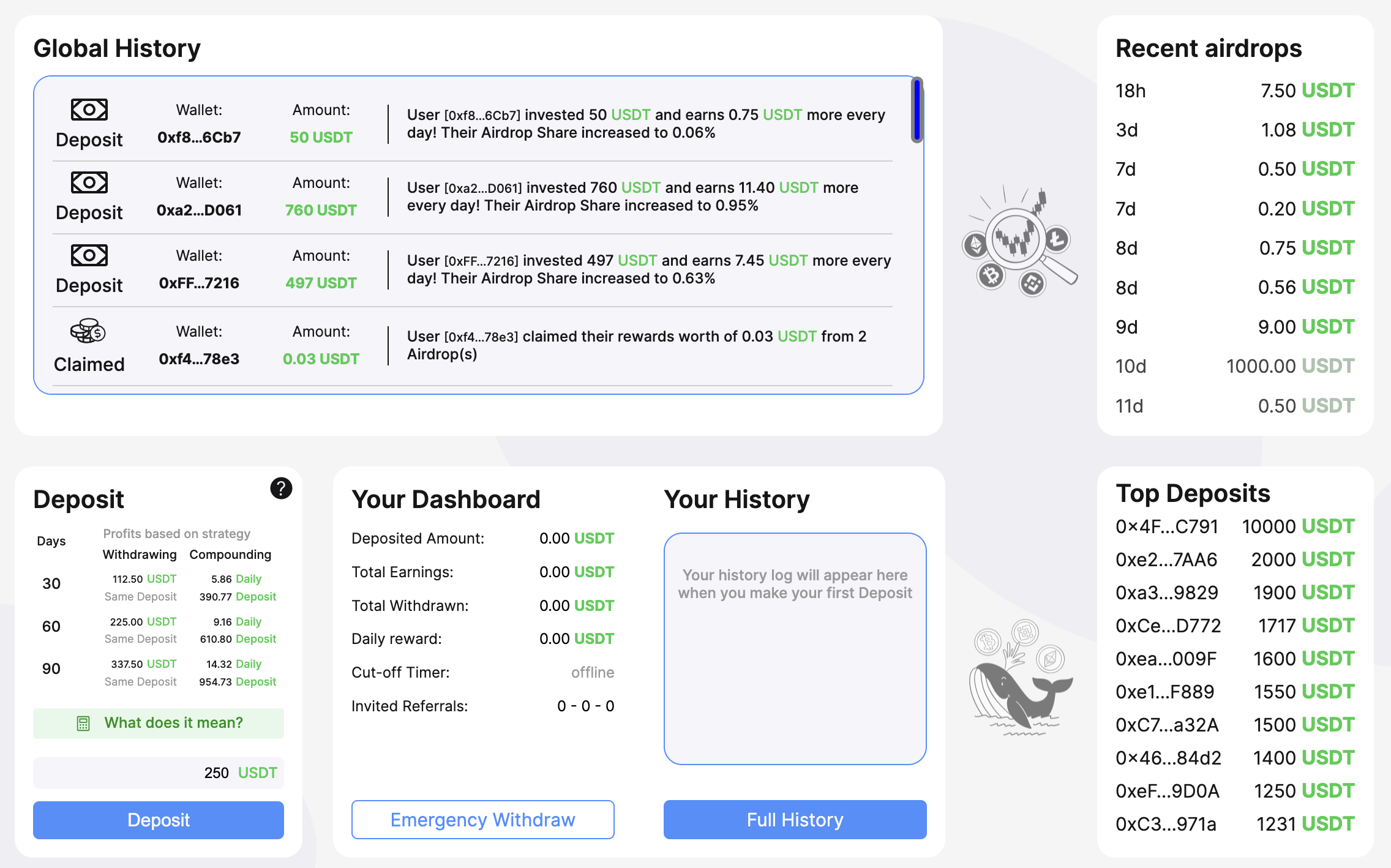Click the 954.73 Deposit compounding value

238,682
